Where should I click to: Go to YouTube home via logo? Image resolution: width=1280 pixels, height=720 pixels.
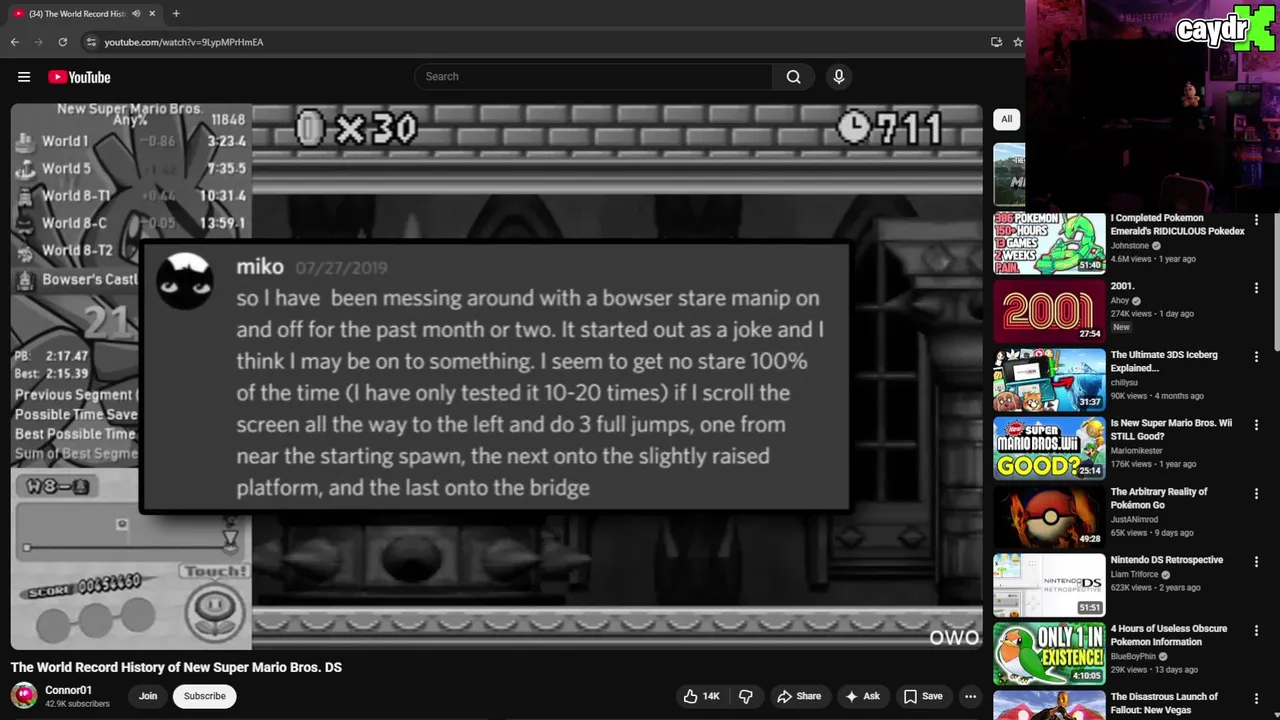click(x=79, y=77)
